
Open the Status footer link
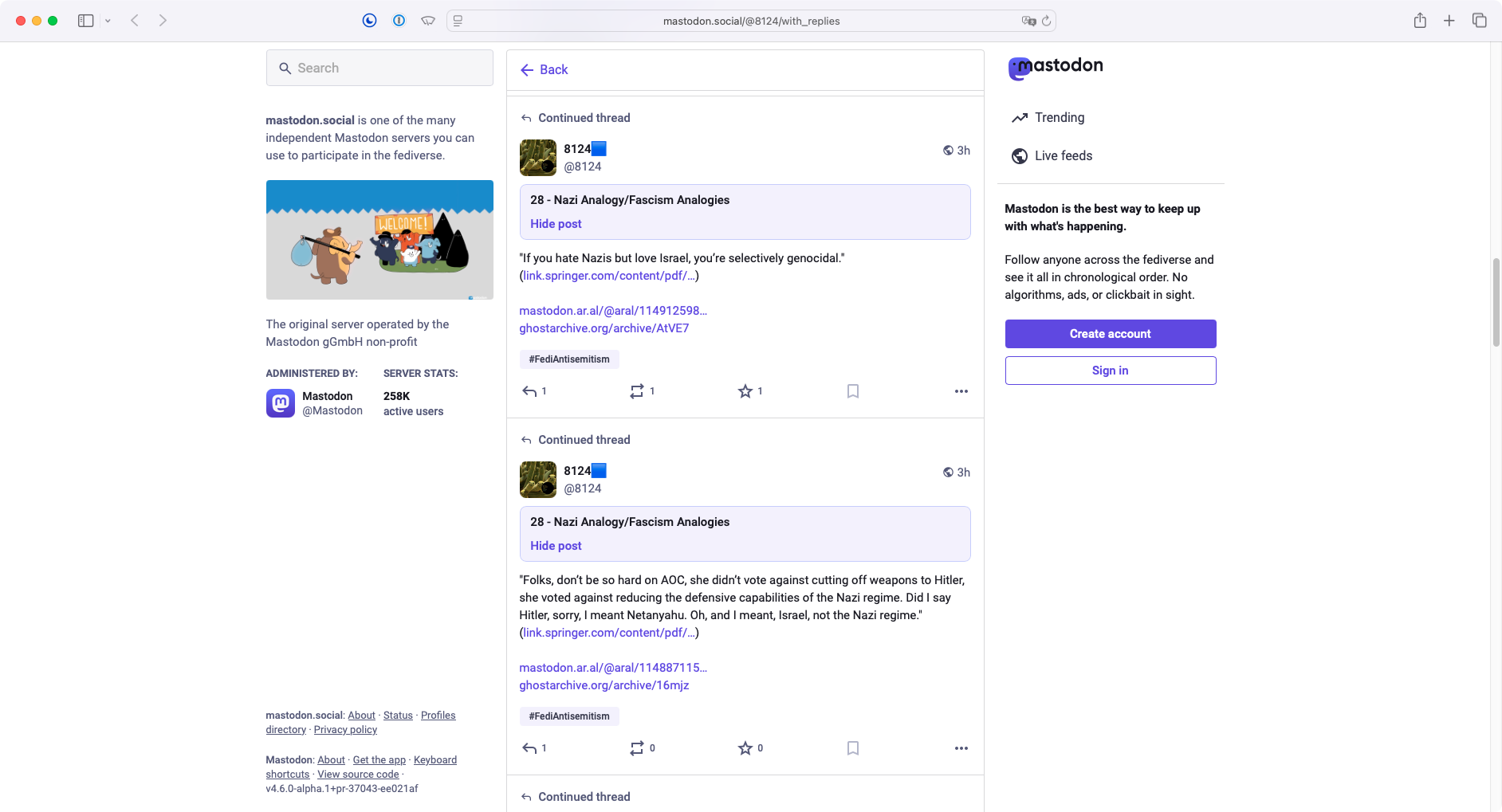[398, 716]
